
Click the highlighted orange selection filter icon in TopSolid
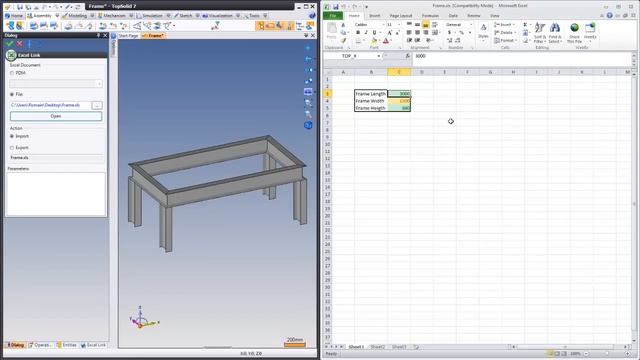pos(260,26)
